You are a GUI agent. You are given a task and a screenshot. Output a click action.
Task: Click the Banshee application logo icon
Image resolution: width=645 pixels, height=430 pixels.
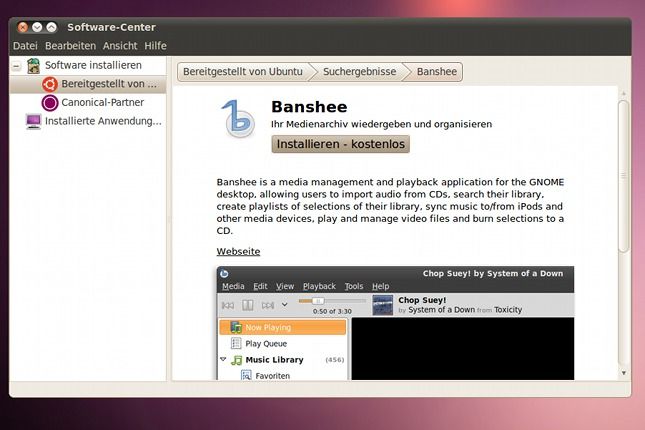(237, 120)
